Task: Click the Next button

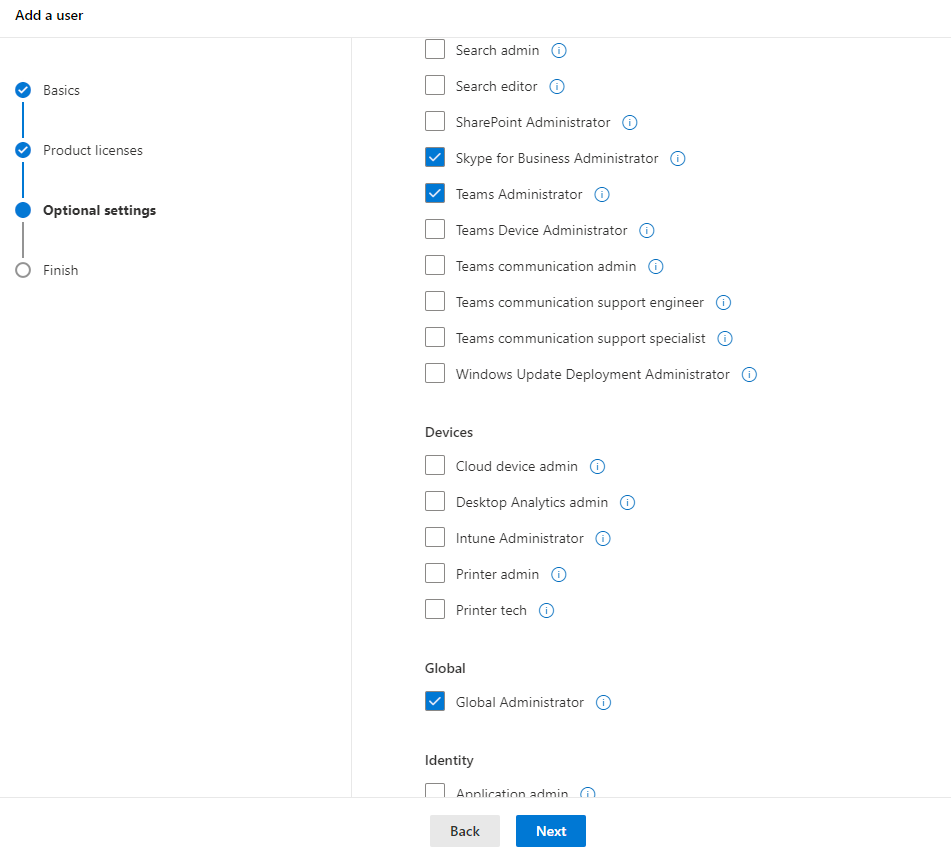Action: [x=551, y=831]
